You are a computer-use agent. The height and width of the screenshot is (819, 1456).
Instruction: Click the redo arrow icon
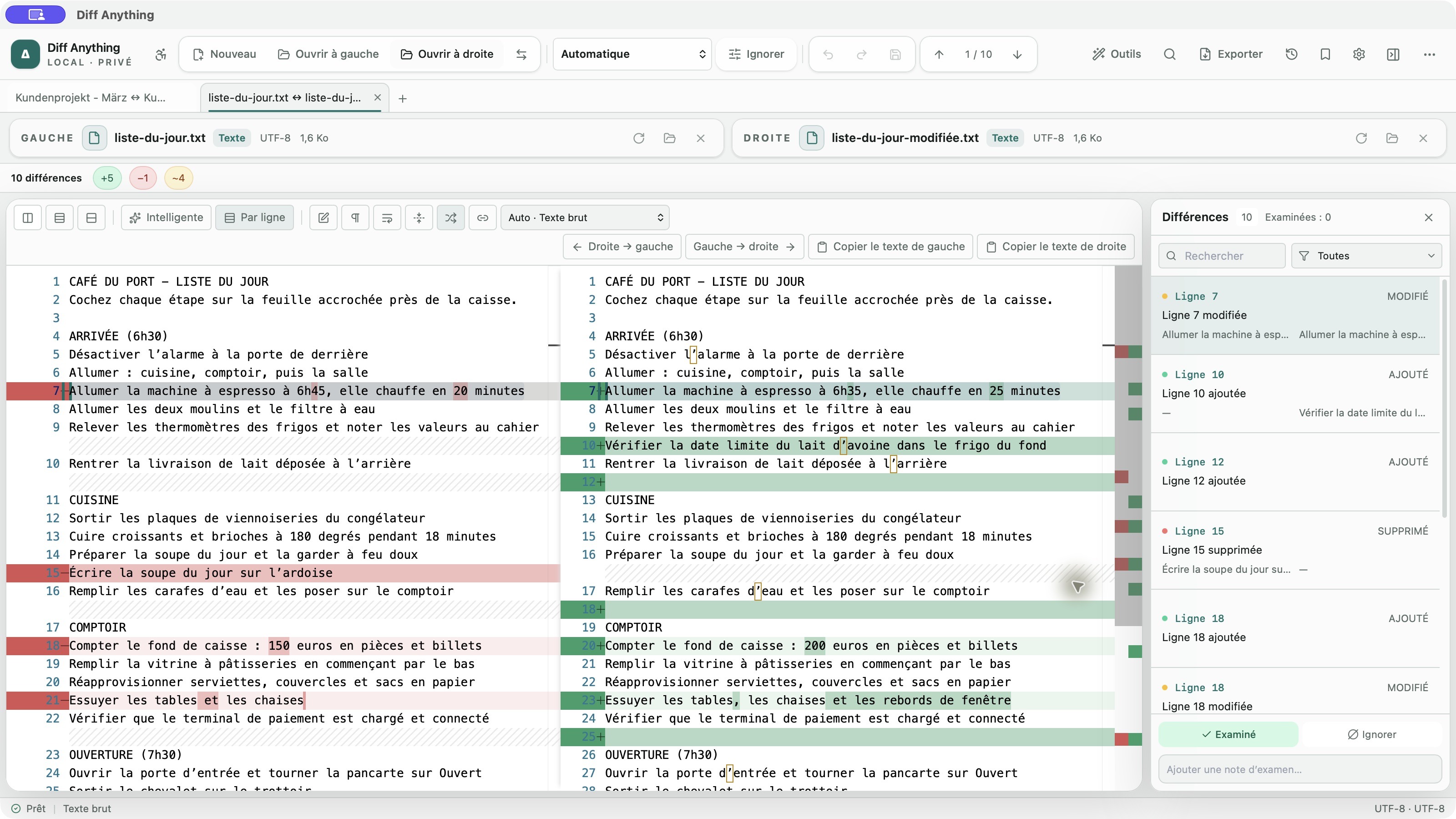pos(861,54)
